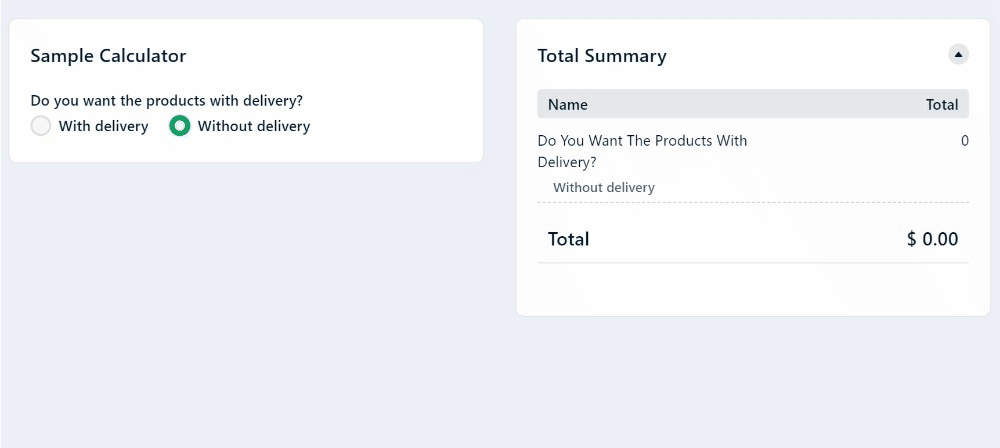Click the "Without delivery" label in calculator
Screen dimensions: 1000x448
pos(254,126)
